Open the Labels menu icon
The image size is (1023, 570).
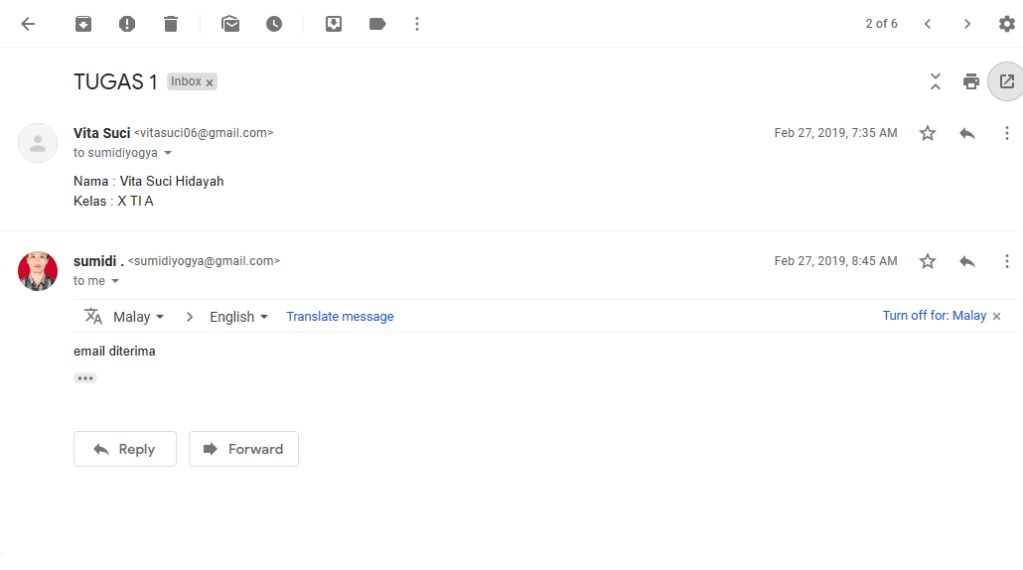(x=377, y=24)
